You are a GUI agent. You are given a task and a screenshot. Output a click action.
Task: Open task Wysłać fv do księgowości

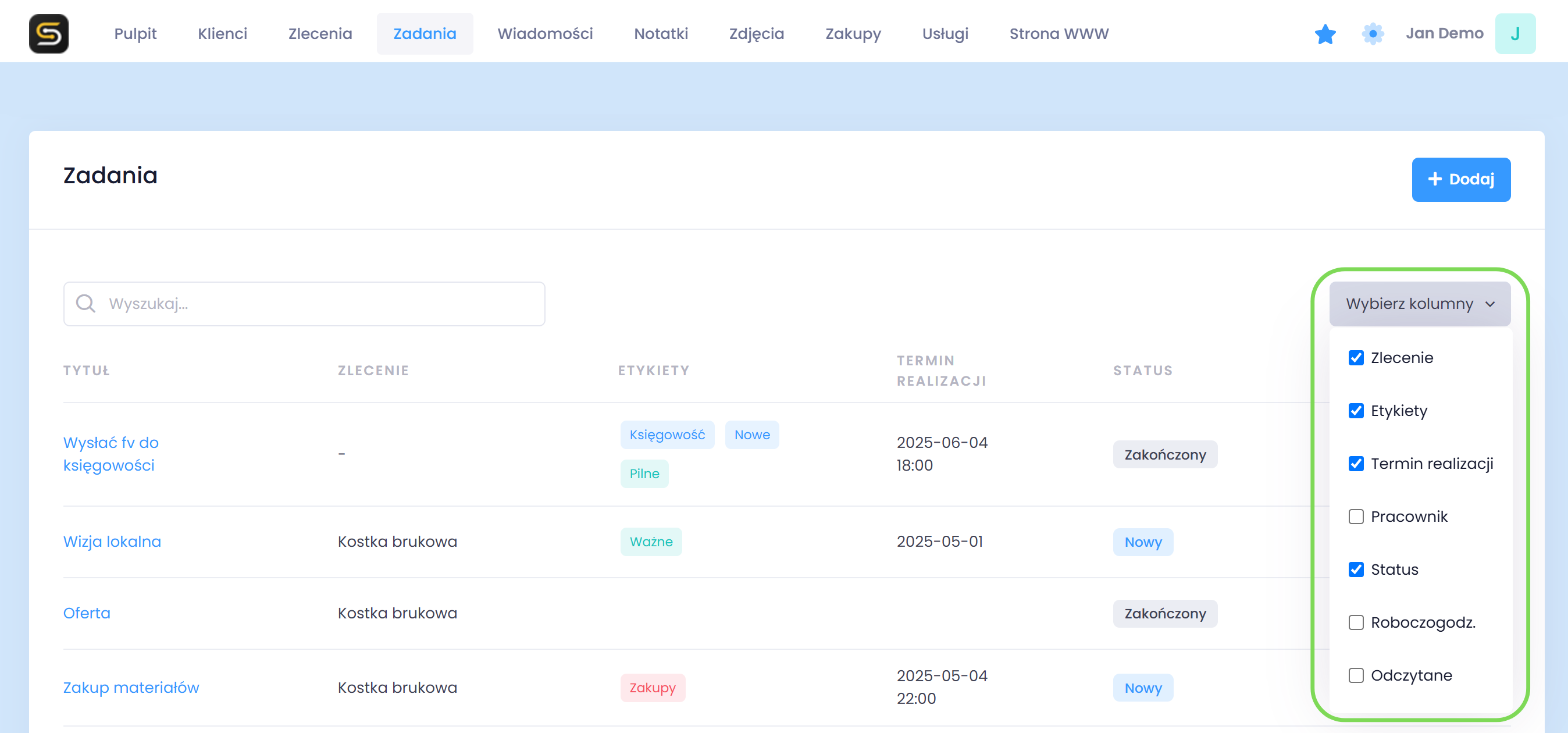click(x=111, y=454)
